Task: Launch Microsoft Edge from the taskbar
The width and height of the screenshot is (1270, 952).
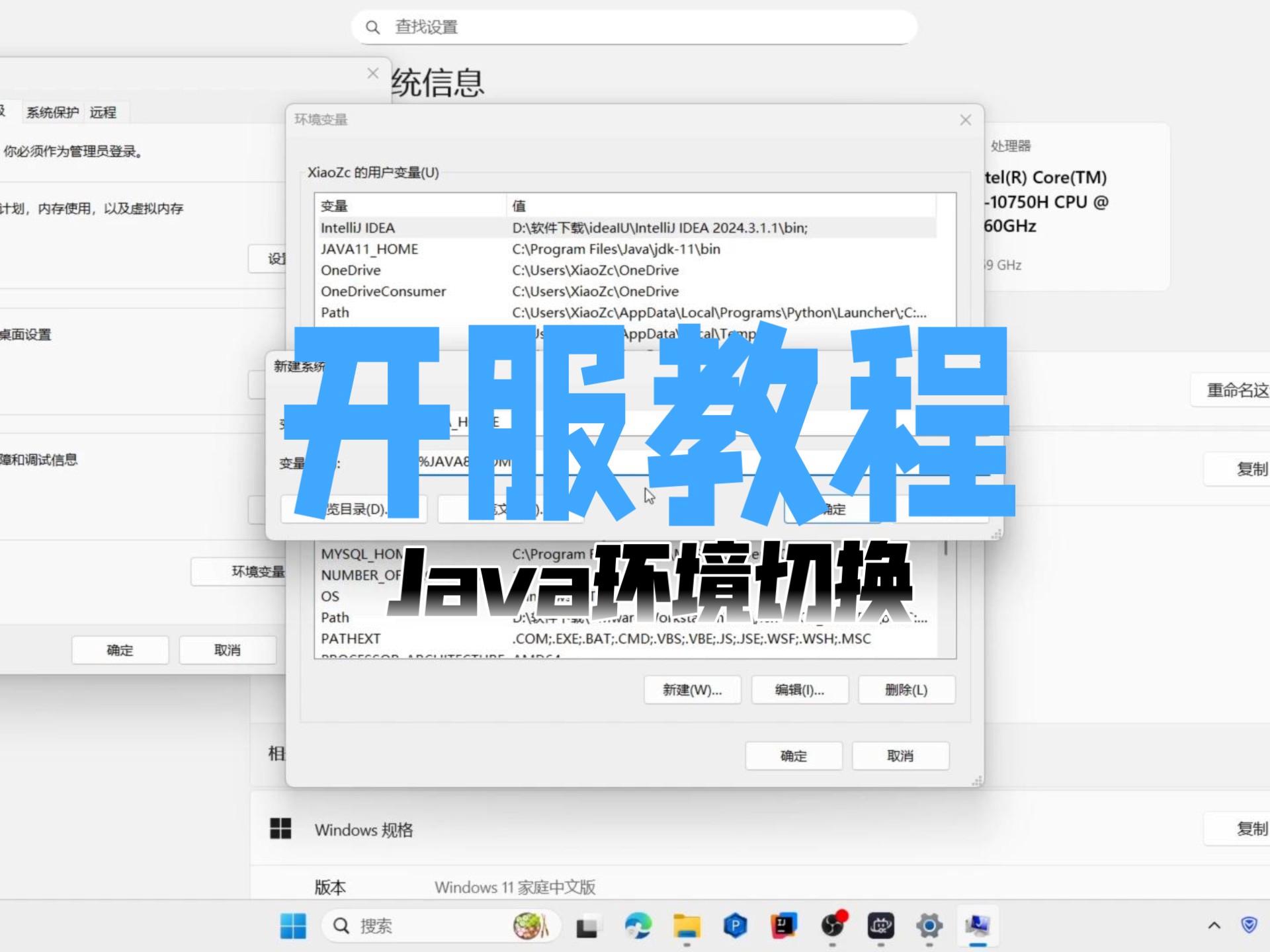Action: click(x=638, y=926)
